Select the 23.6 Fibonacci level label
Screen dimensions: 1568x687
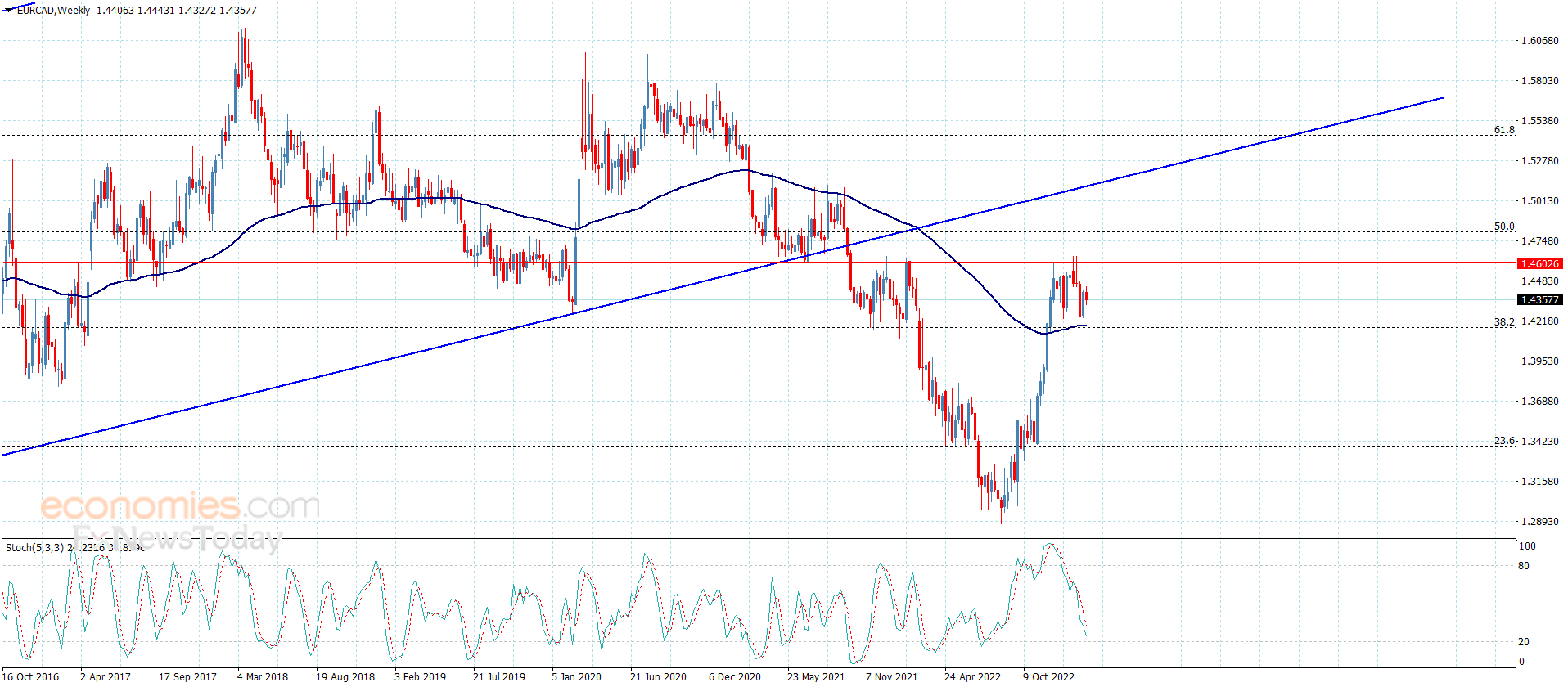point(1504,441)
